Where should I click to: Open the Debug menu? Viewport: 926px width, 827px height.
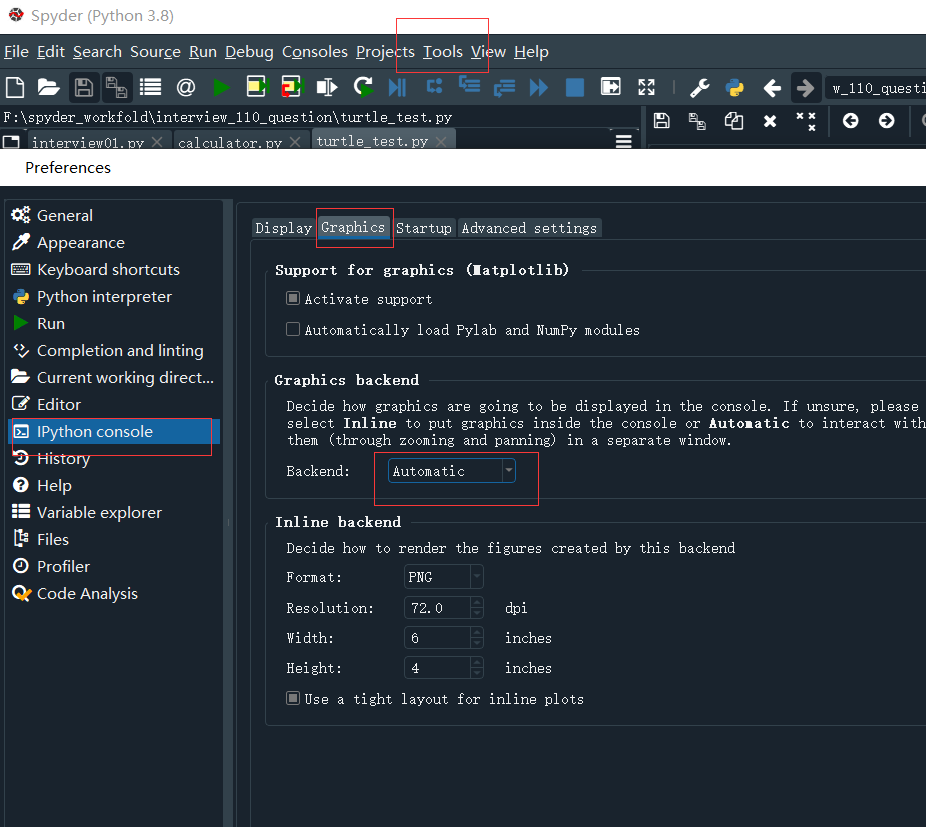click(x=249, y=52)
